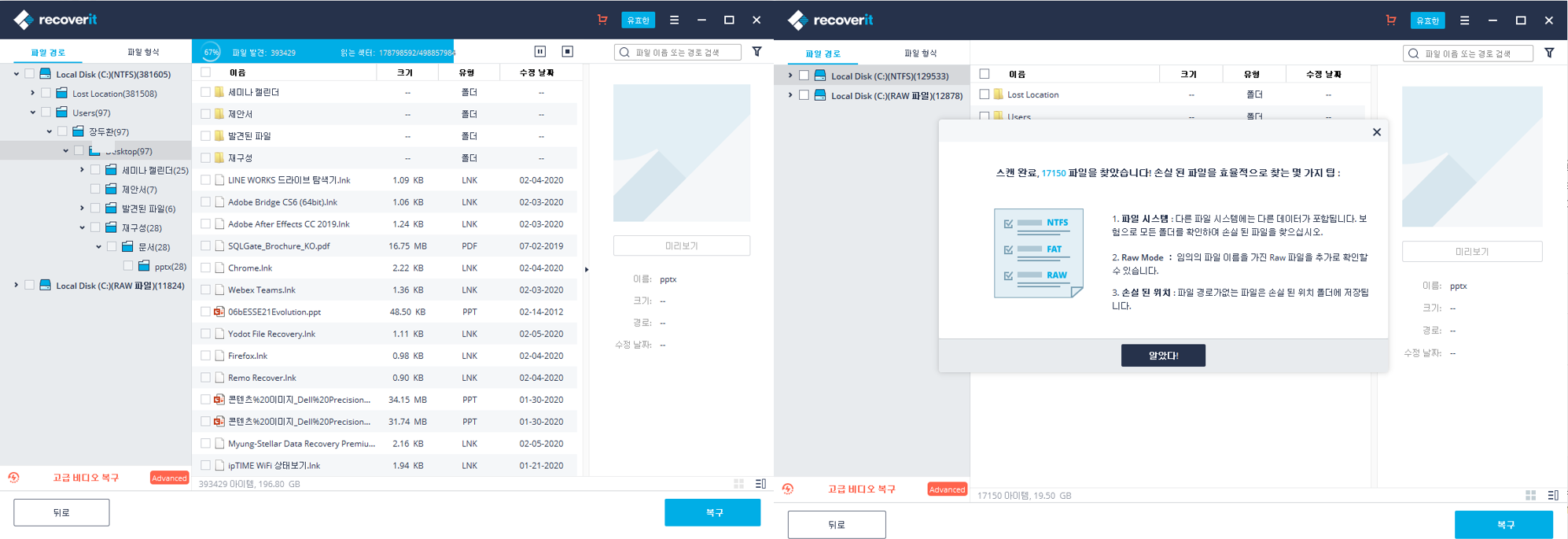Expand Local Disk (C:)(RAW 파일)(11824) node
Viewport: 1568px width, 539px height.
pos(16,285)
